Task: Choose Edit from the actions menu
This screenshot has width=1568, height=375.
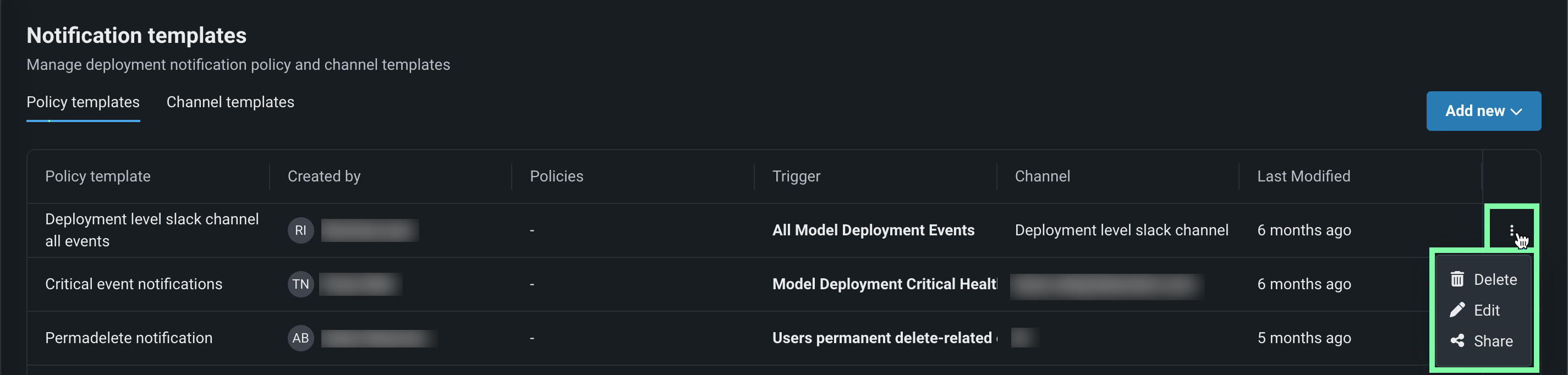Action: click(1487, 311)
